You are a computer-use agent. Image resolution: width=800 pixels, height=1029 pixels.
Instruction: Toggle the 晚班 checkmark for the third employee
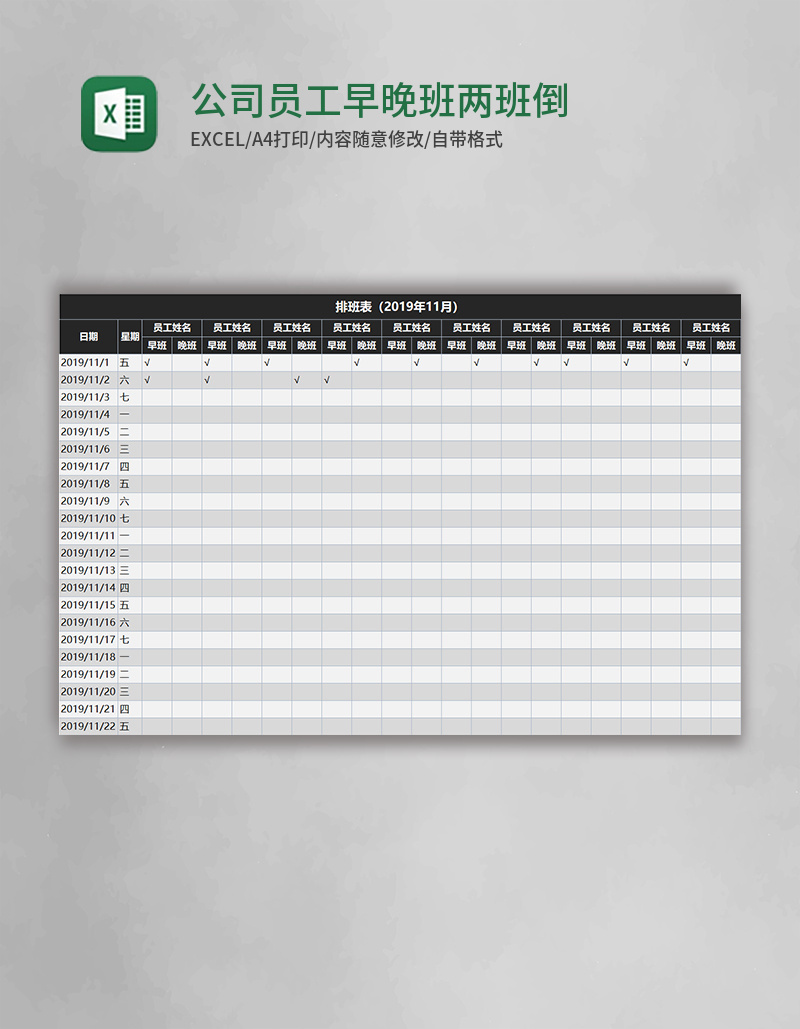[296, 379]
